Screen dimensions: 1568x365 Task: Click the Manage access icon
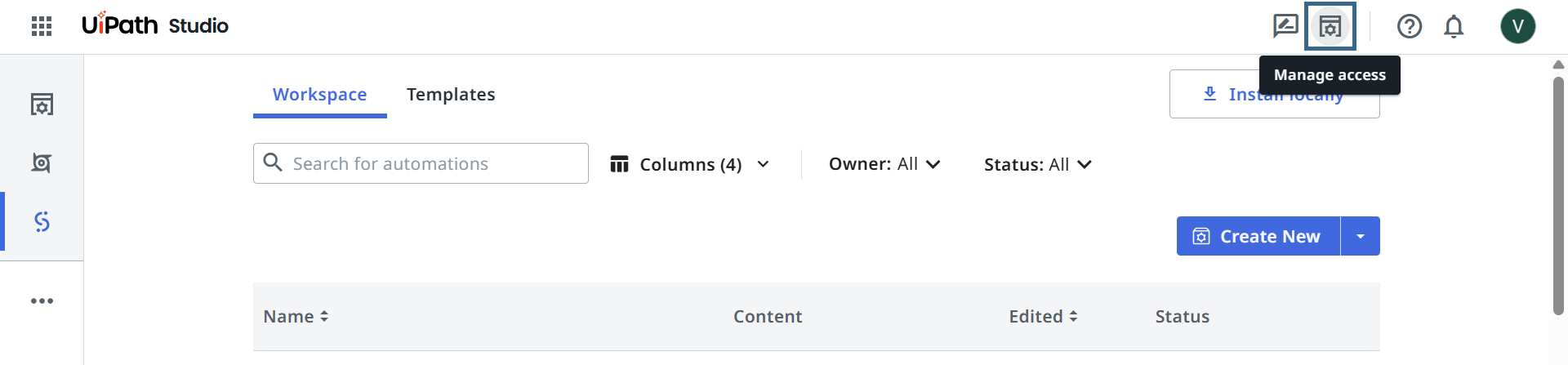pos(1330,26)
